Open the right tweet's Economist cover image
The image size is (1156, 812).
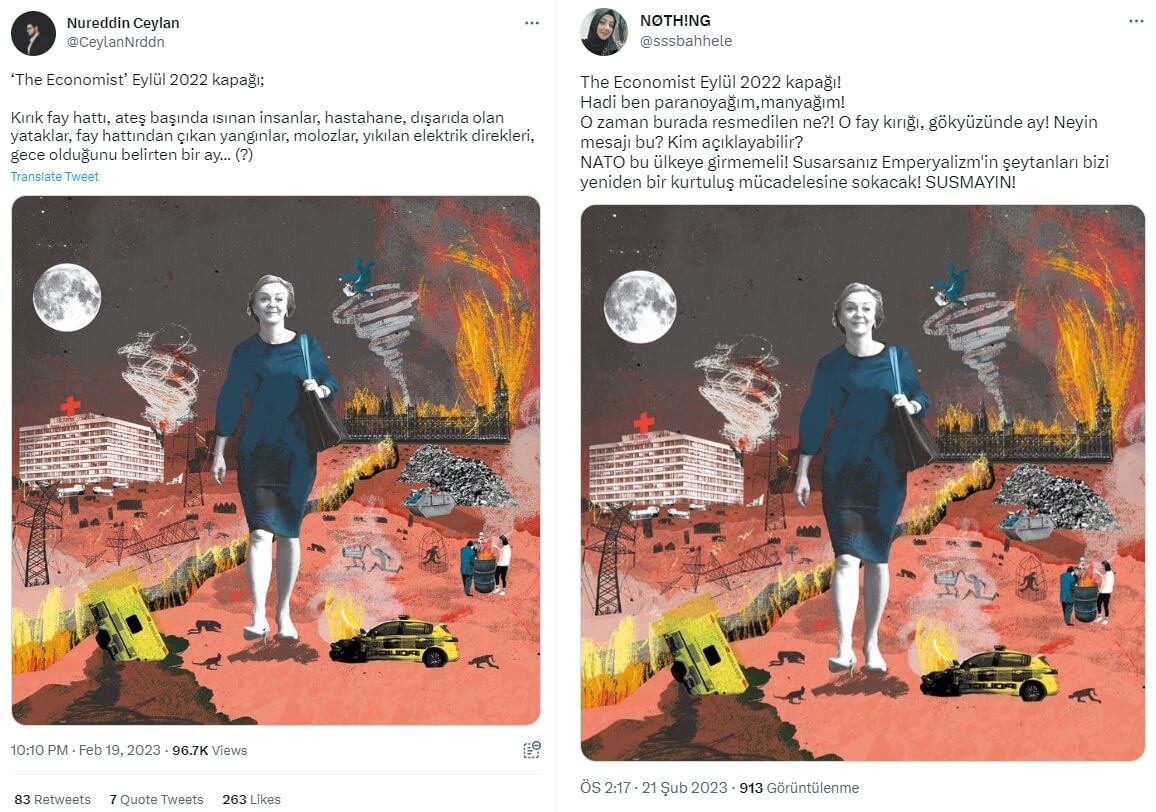(863, 483)
